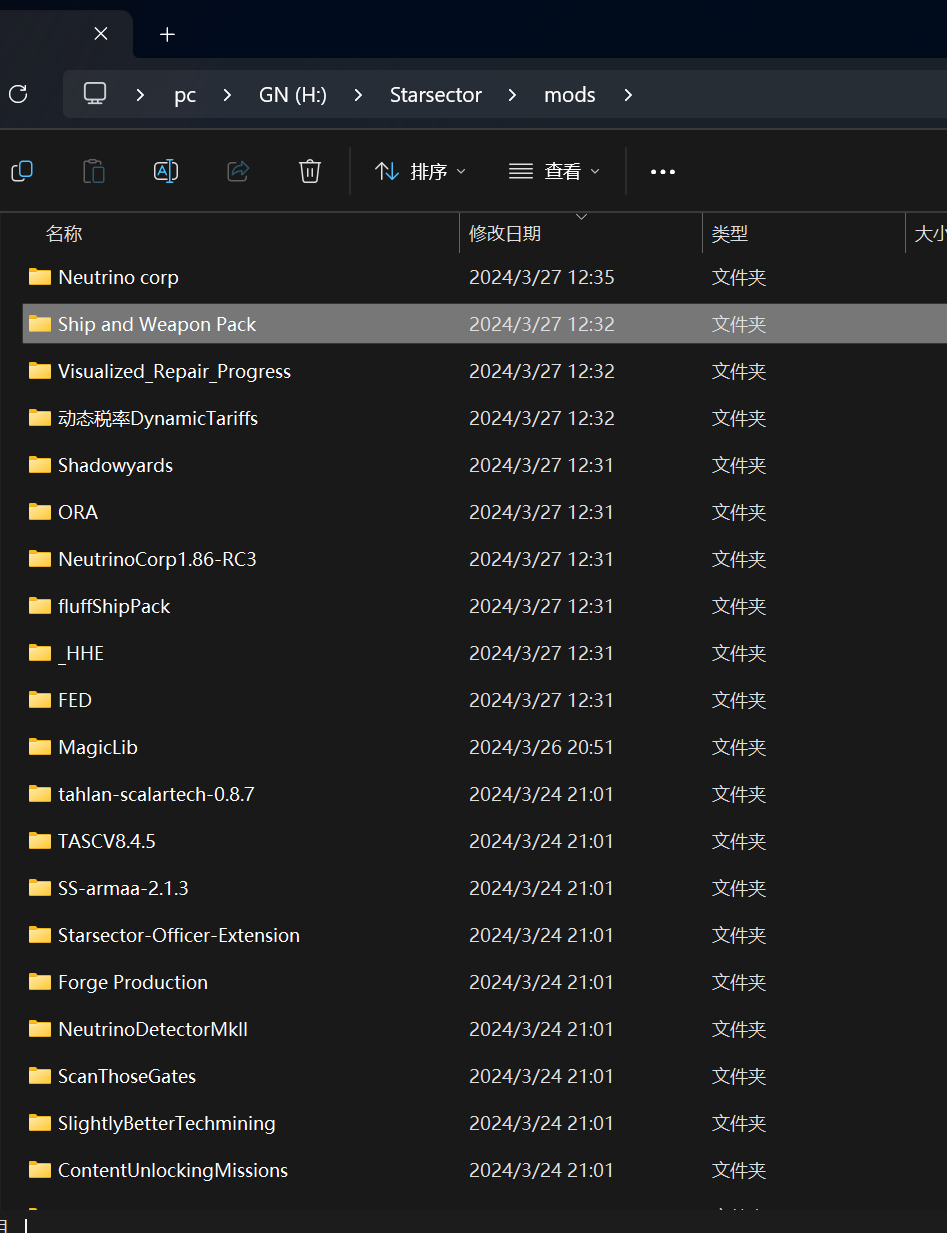
Task: Open a new tab with the plus button
Action: [x=167, y=34]
